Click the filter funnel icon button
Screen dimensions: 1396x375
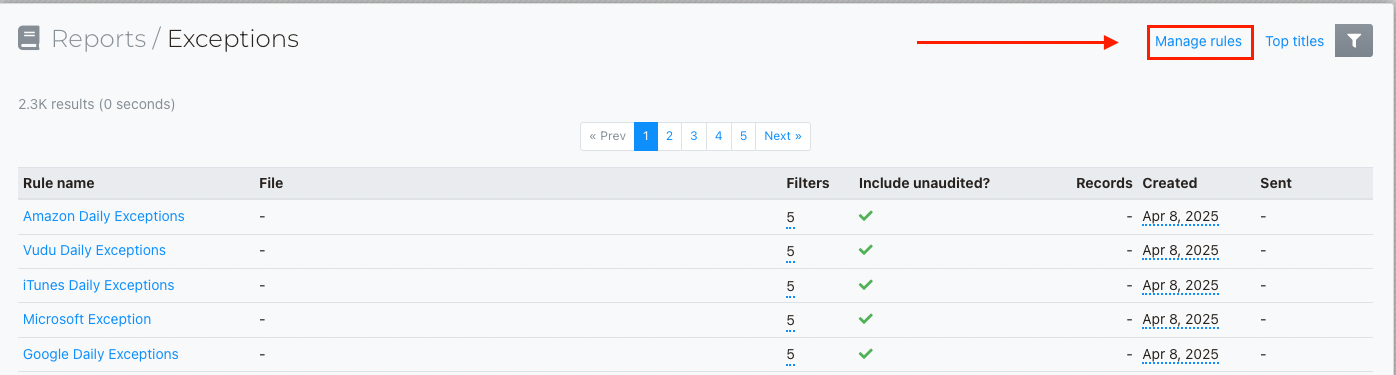pyautogui.click(x=1353, y=41)
